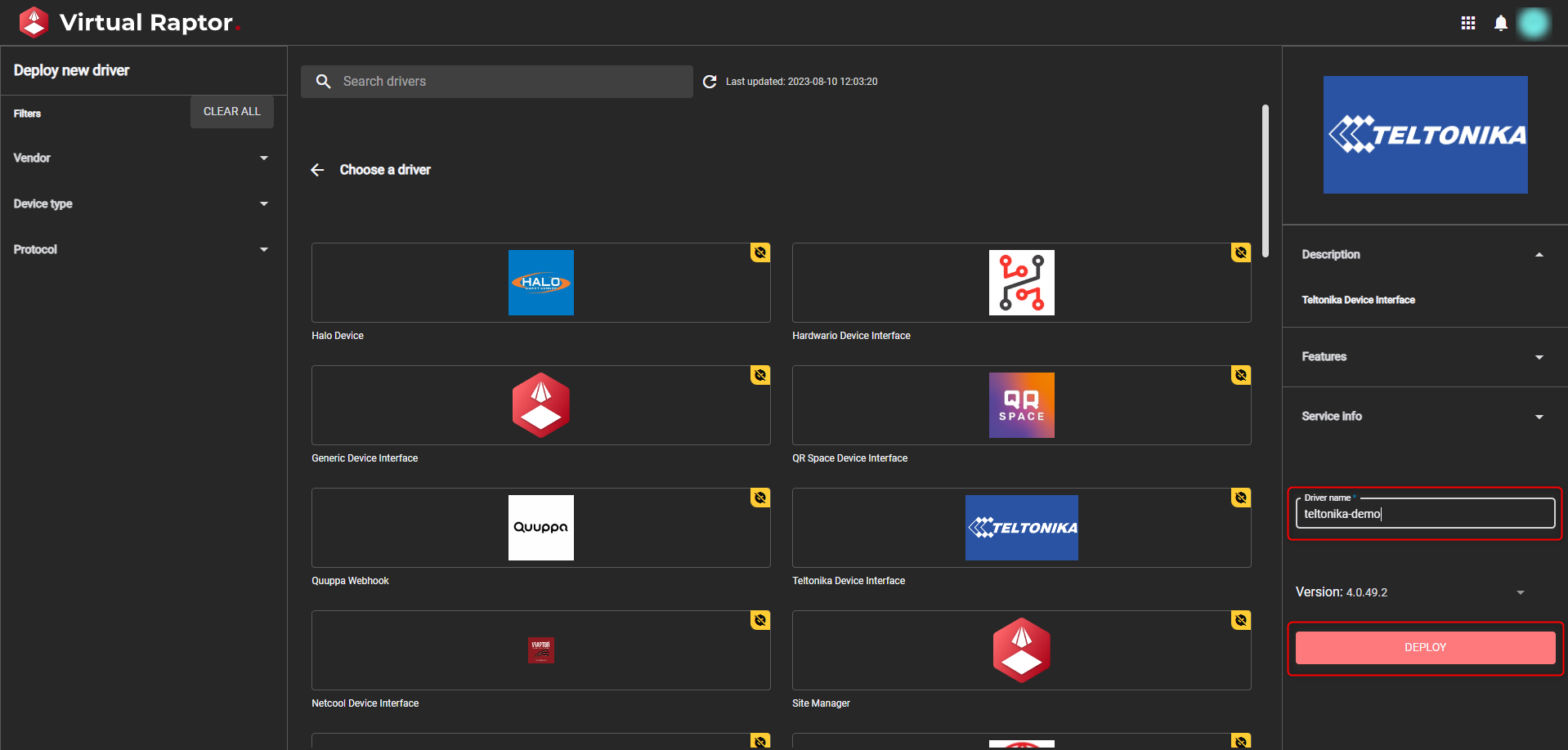Open the apps grid icon
This screenshot has height=750, width=1568.
click(x=1468, y=23)
